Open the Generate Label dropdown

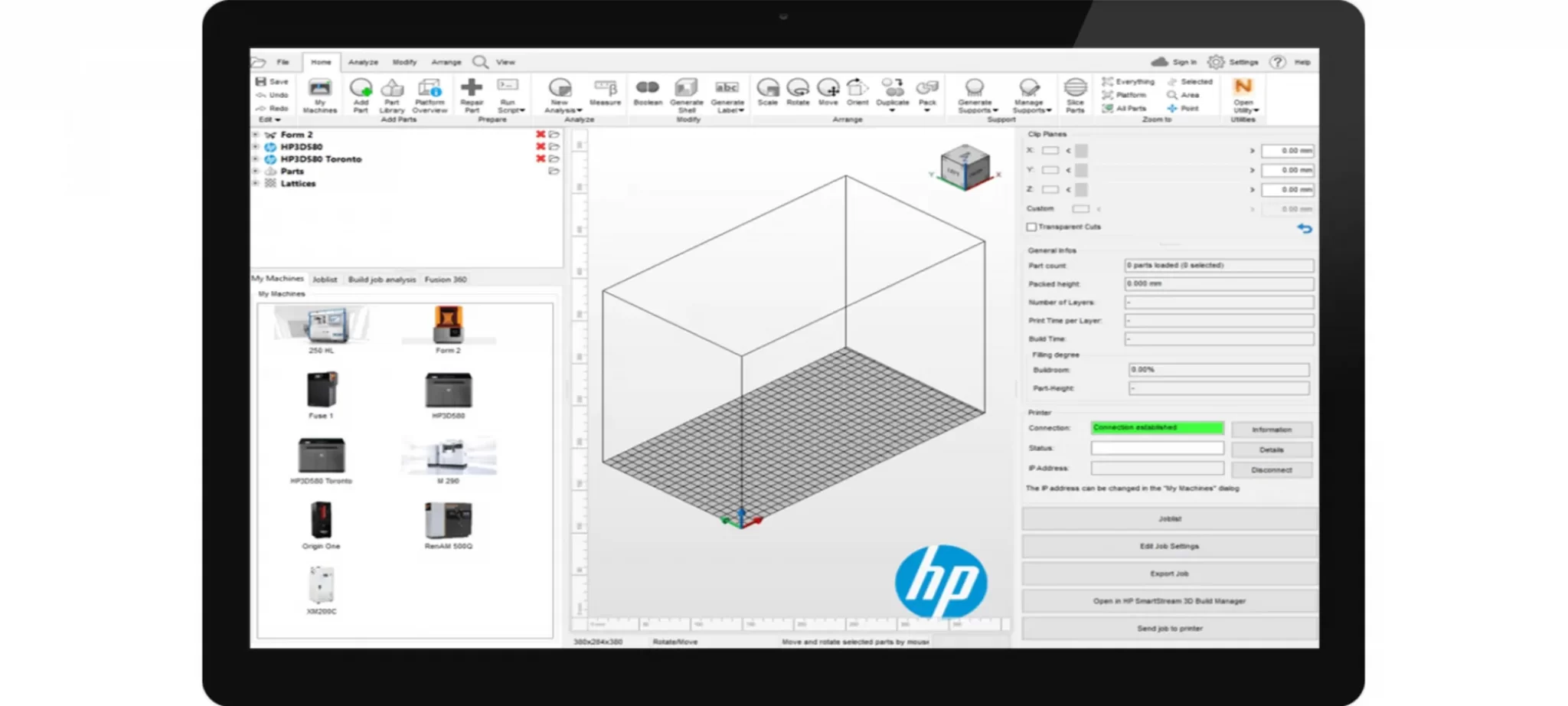pos(727,96)
